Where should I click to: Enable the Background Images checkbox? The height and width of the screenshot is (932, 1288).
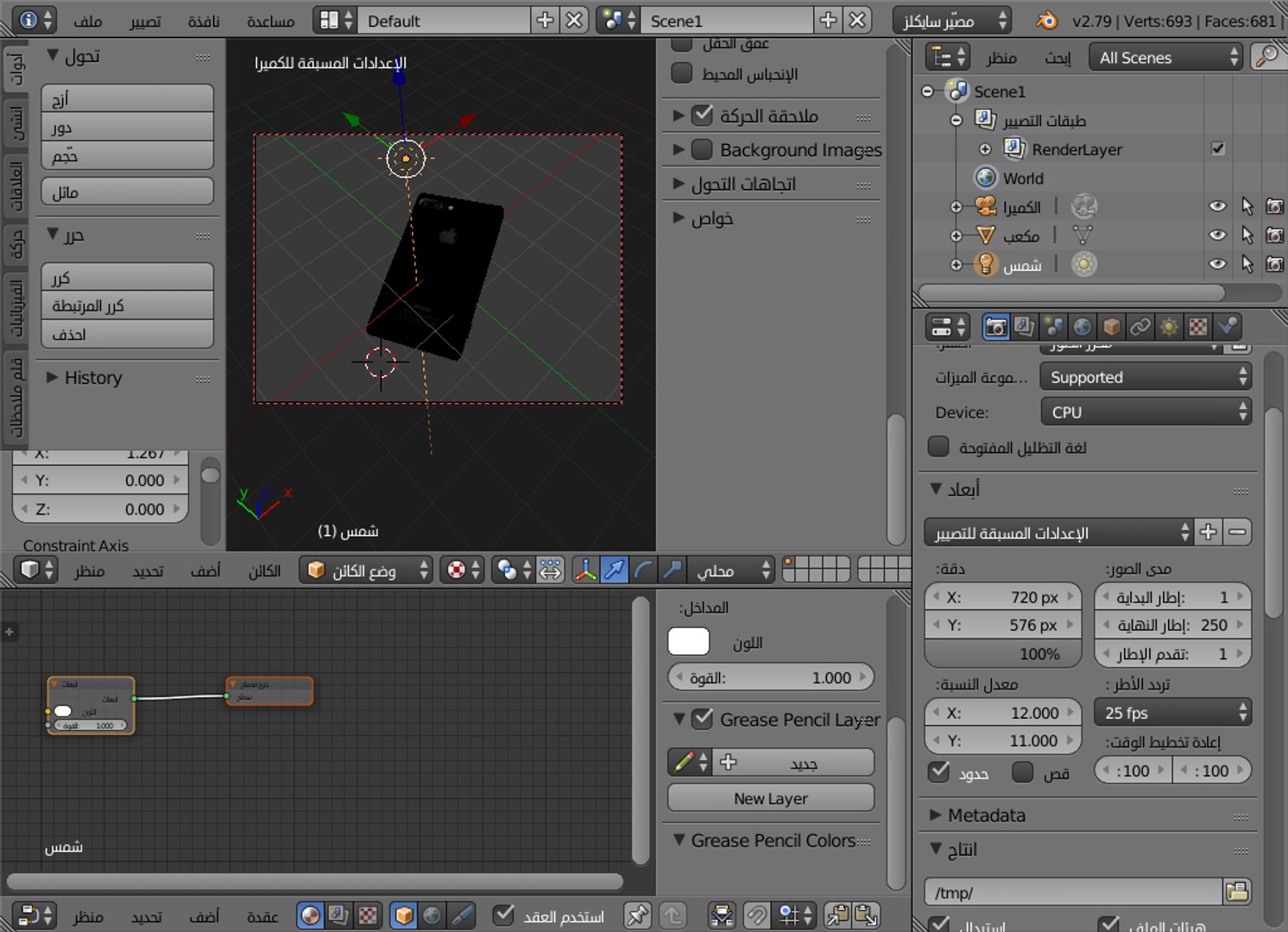click(x=702, y=149)
